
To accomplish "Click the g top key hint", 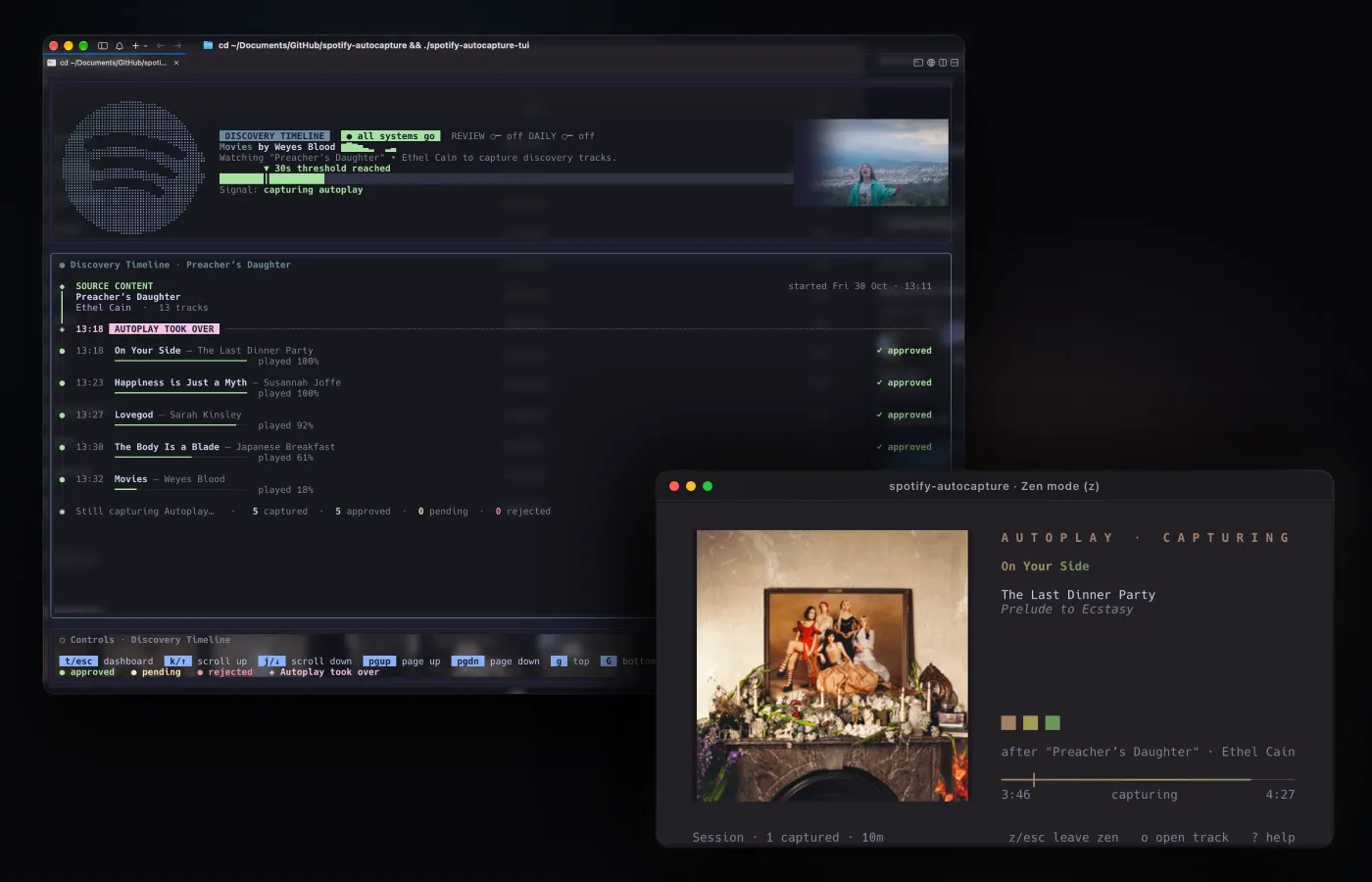I will [570, 661].
